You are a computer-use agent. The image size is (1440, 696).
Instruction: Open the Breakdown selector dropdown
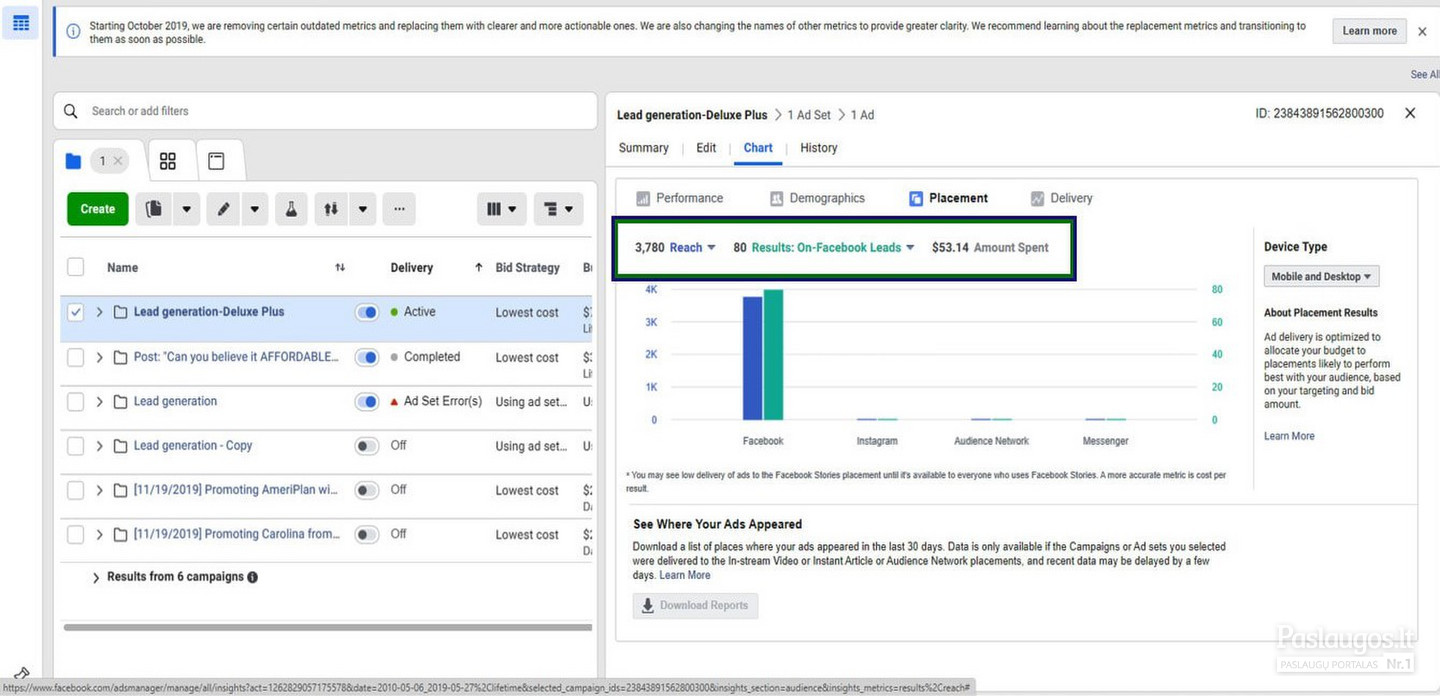[x=558, y=209]
